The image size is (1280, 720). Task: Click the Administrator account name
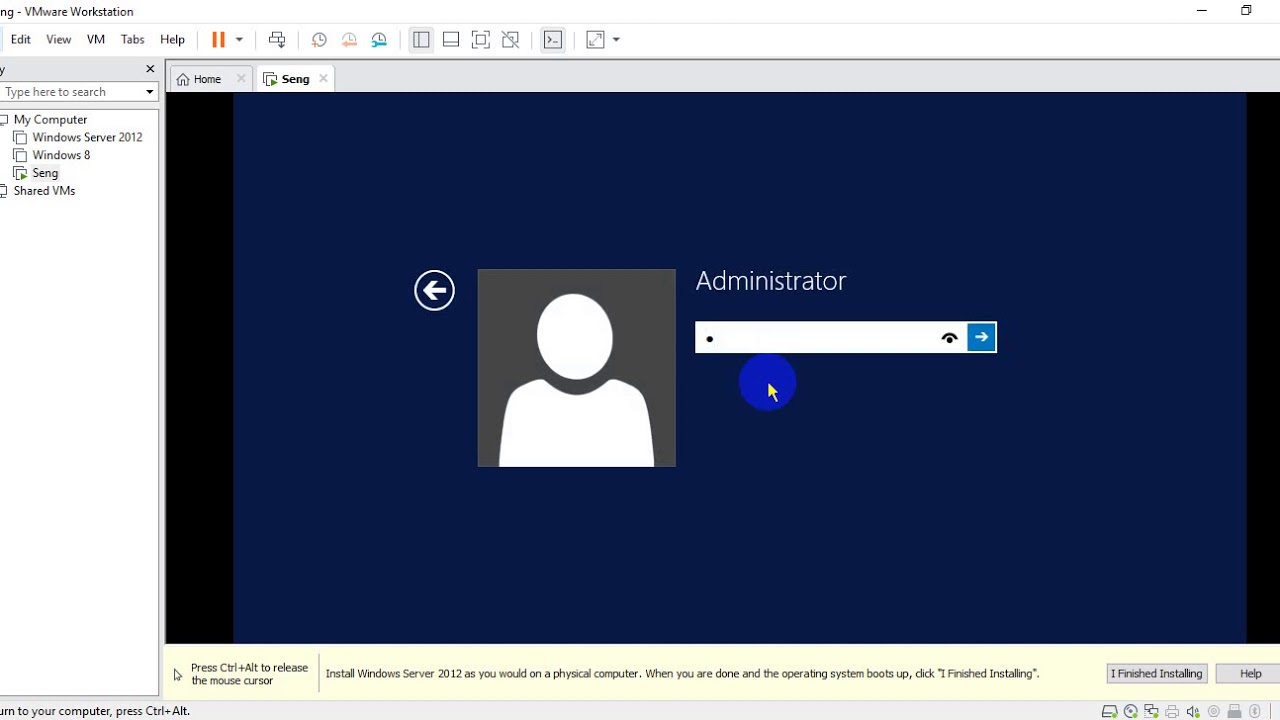(x=771, y=281)
